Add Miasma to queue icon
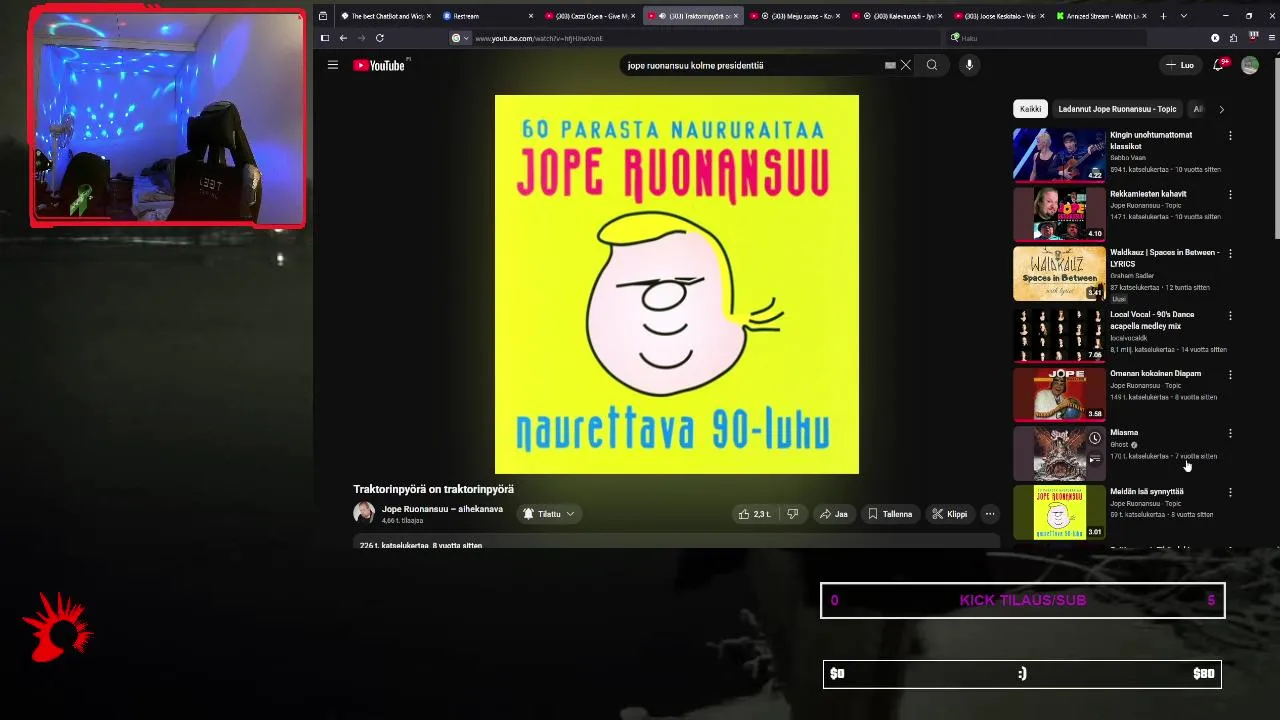 1095,460
